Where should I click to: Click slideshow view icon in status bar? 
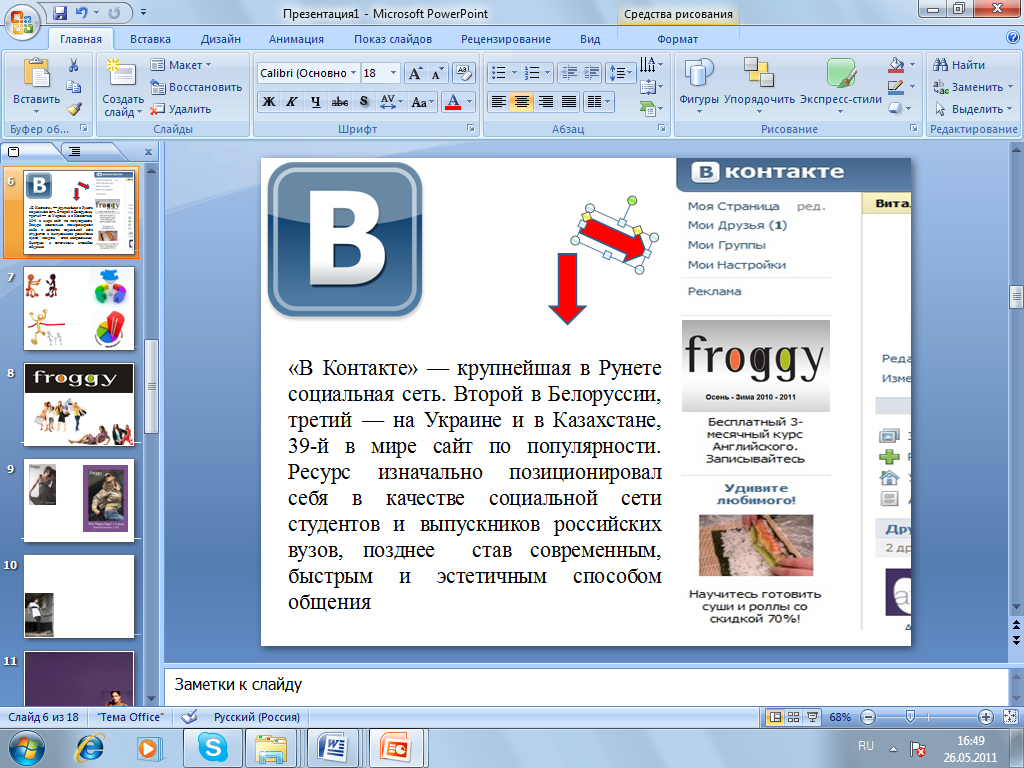(812, 717)
